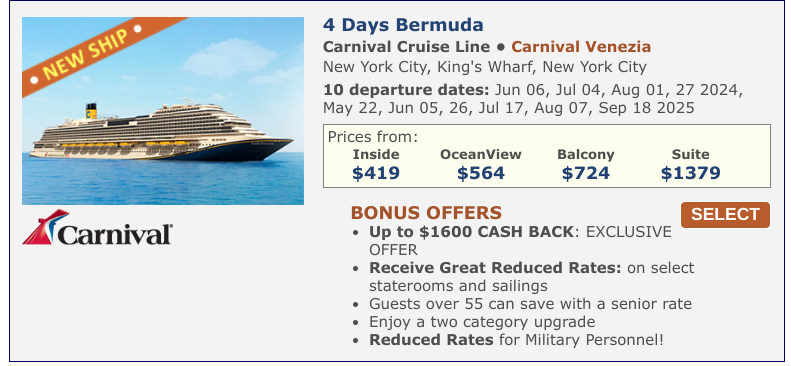
Task: Select the Inside price $419
Action: pyautogui.click(x=376, y=173)
